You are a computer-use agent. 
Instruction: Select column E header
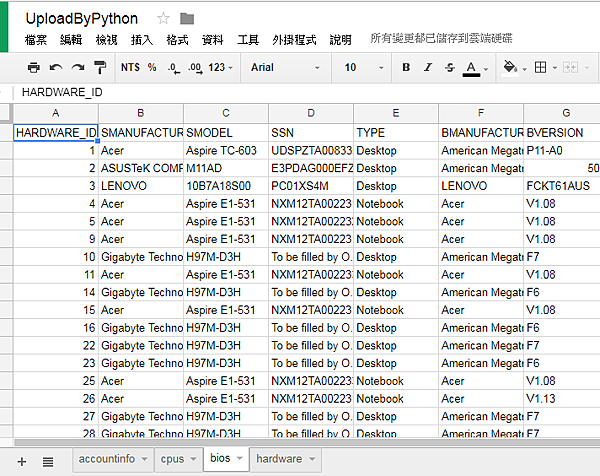click(x=396, y=113)
